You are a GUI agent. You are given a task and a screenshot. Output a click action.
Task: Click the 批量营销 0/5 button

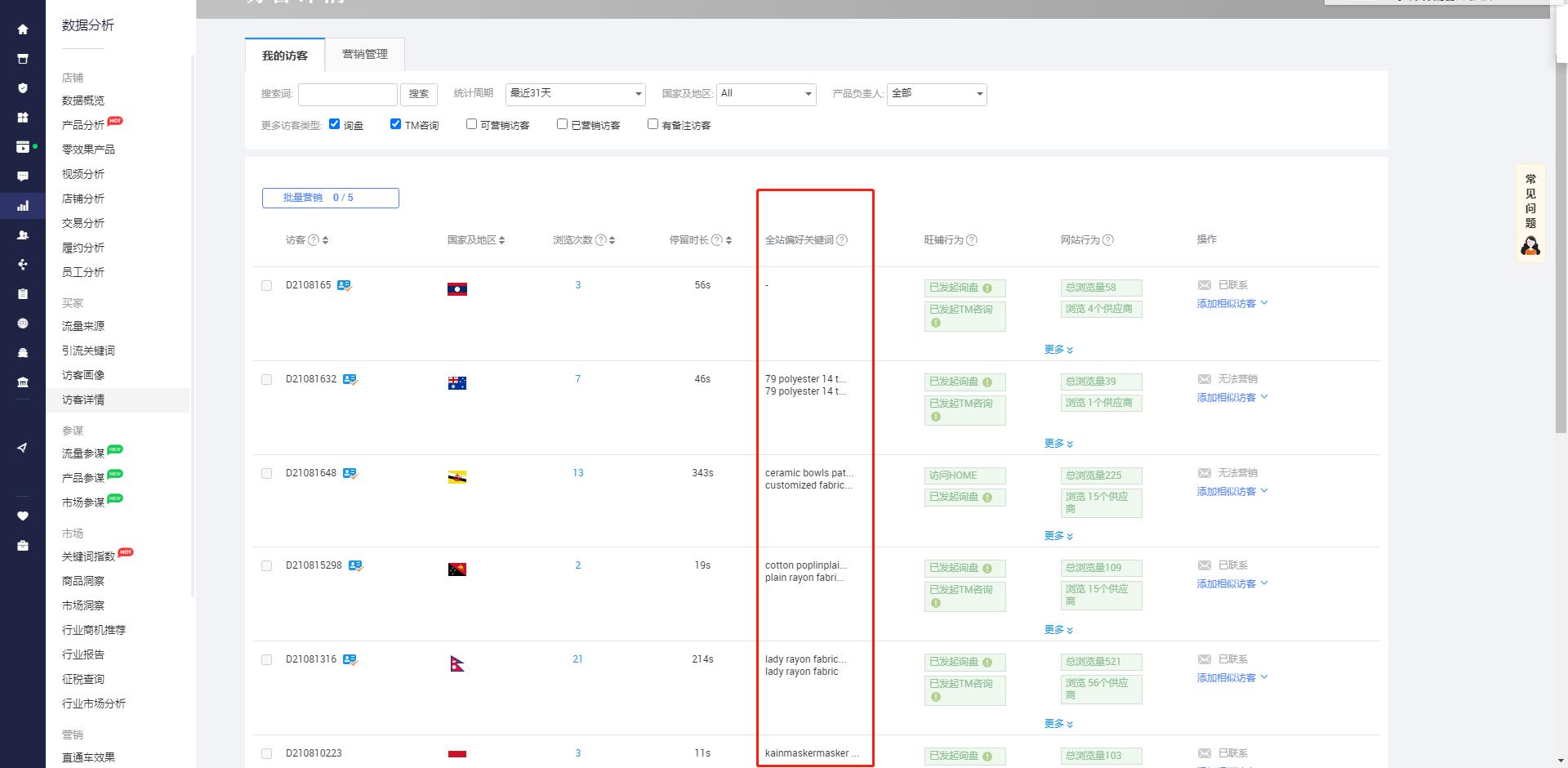330,197
